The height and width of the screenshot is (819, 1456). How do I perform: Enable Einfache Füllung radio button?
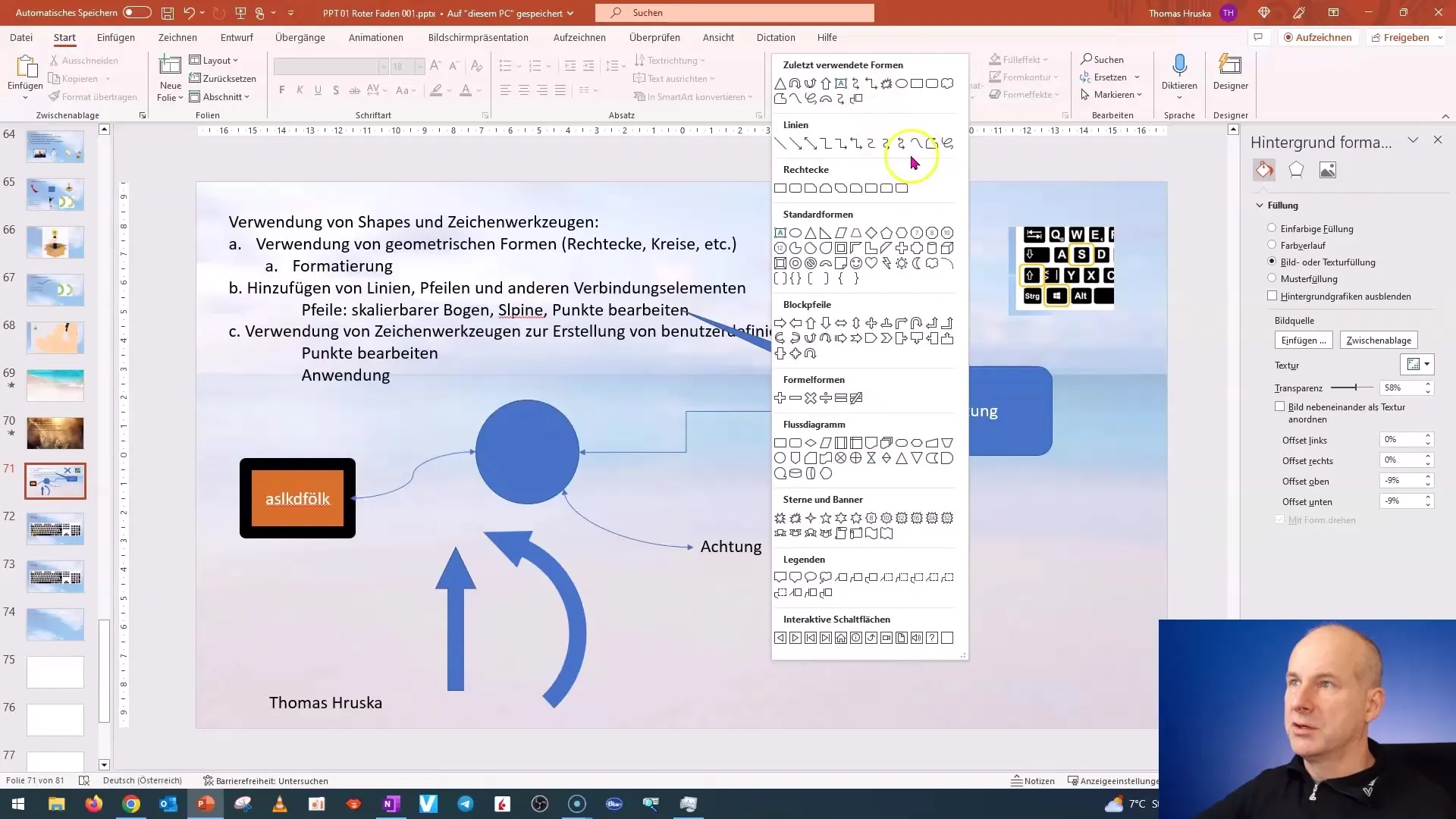click(1271, 228)
